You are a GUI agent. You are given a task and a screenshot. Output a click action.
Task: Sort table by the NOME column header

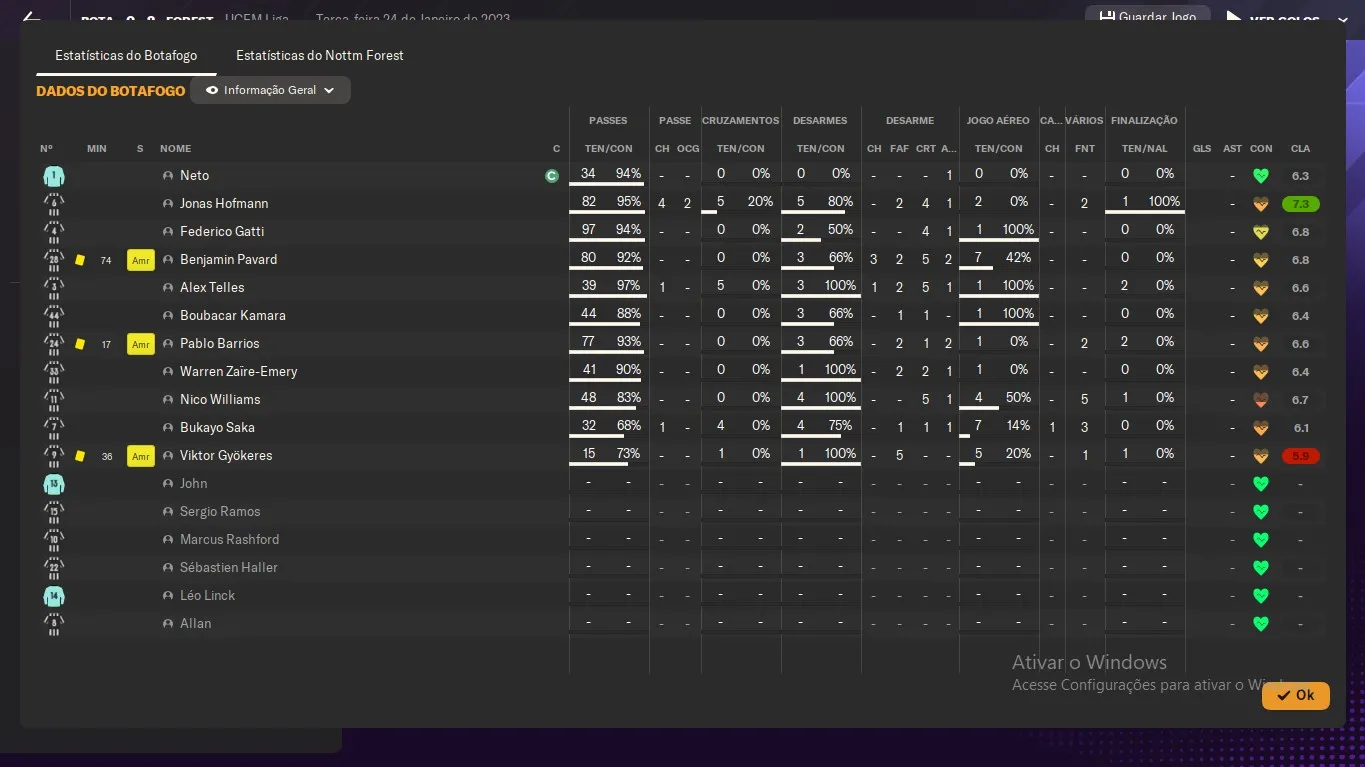[x=175, y=149]
